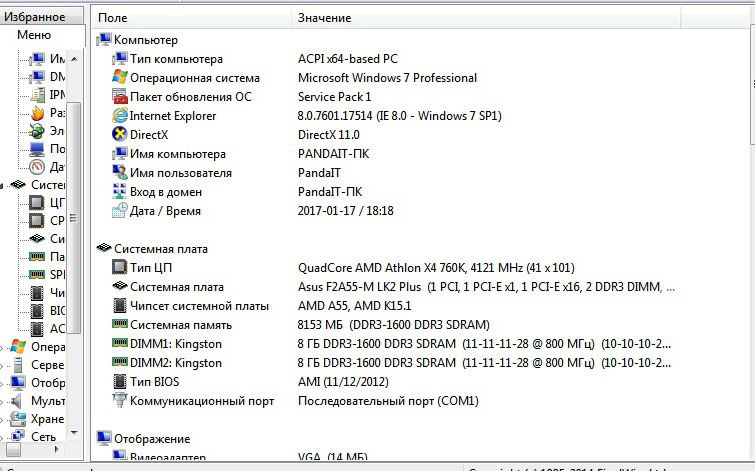The height and width of the screenshot is (471, 755).
Task: Open the AMD A55, AMD K15.1 chipset value
Action: pos(354,306)
